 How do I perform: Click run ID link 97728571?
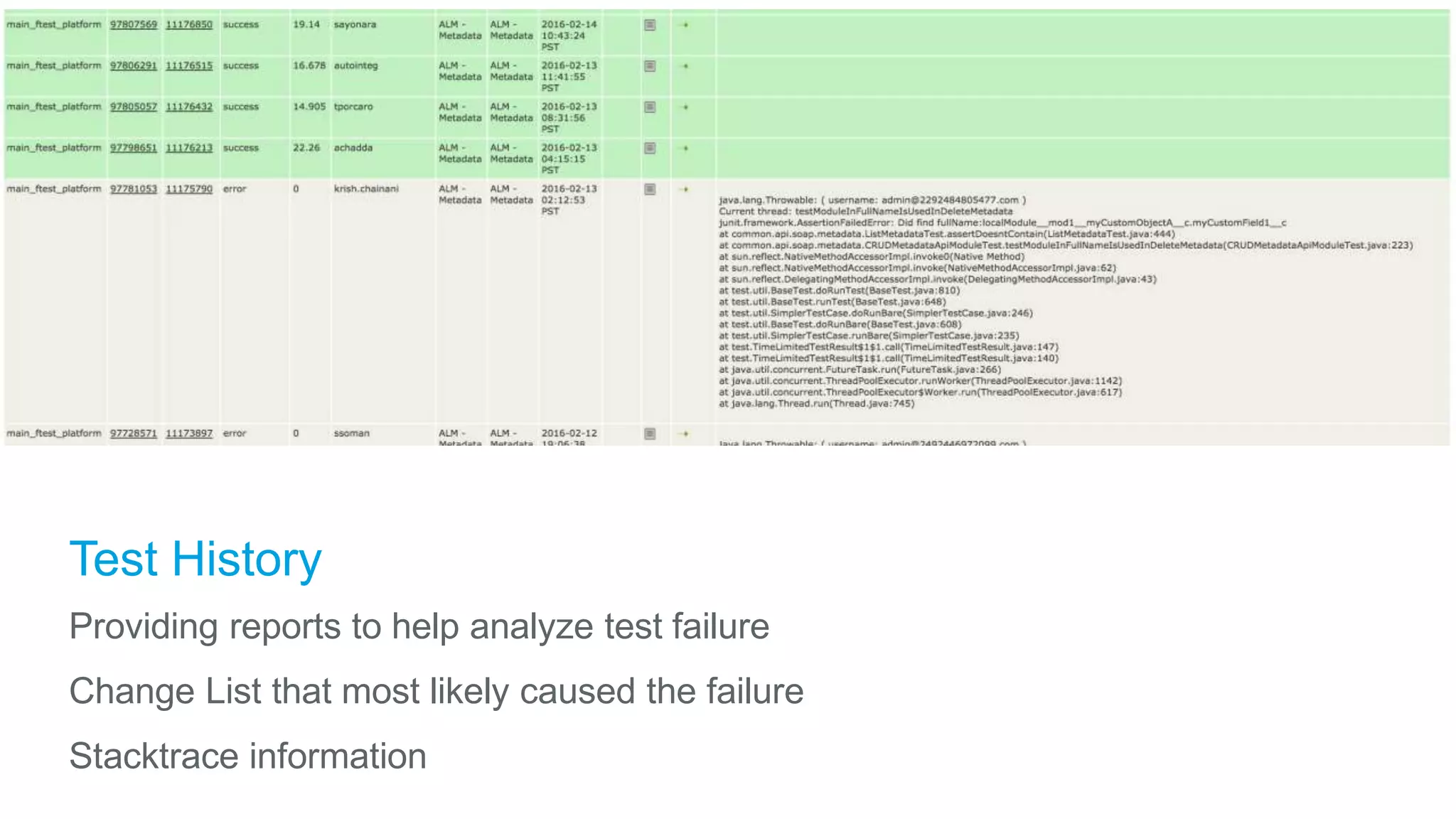coord(134,434)
